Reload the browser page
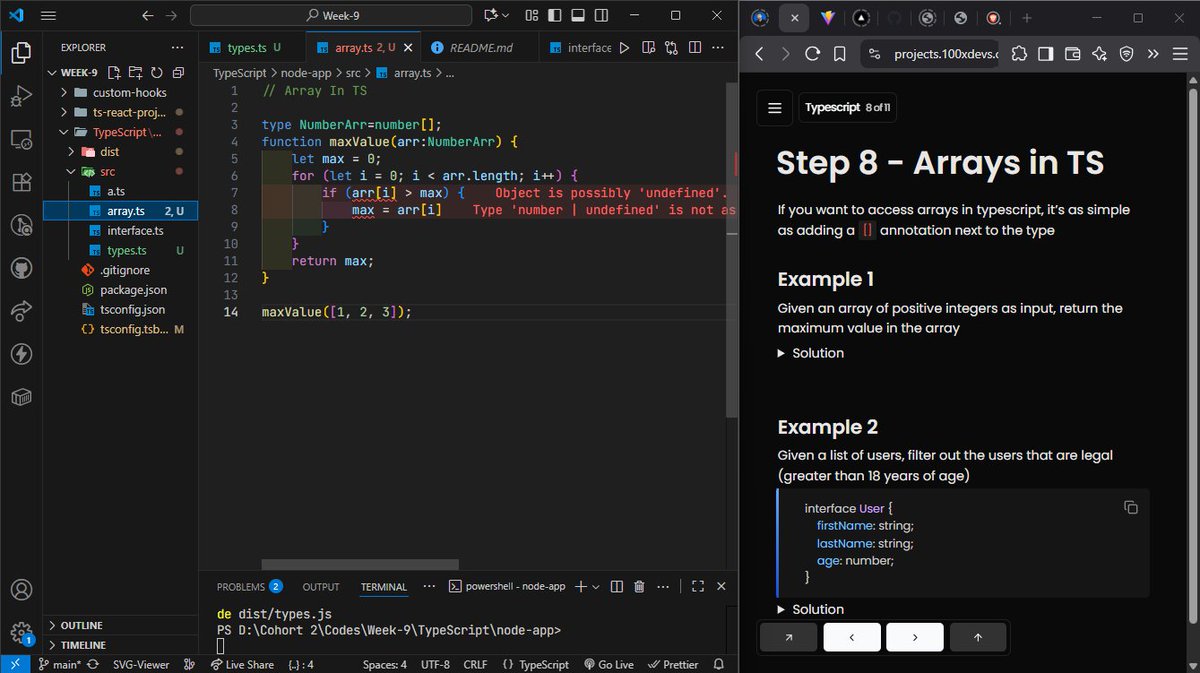 [813, 54]
